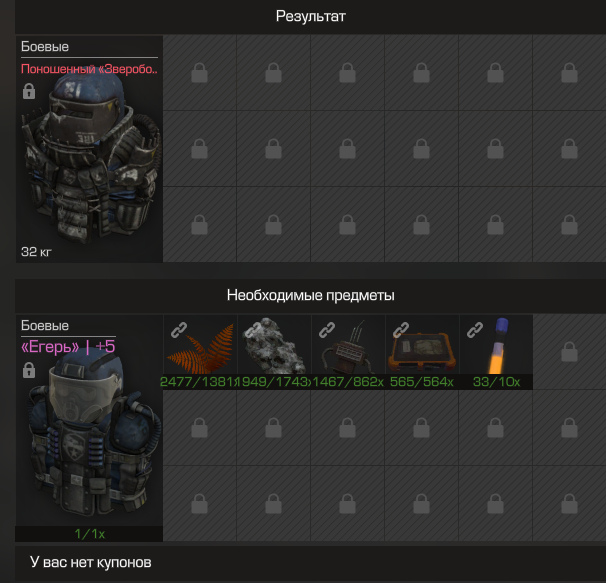Screen dimensions: 606x583
Task: Select the orange test tube vial ingredient
Action: tap(496, 351)
